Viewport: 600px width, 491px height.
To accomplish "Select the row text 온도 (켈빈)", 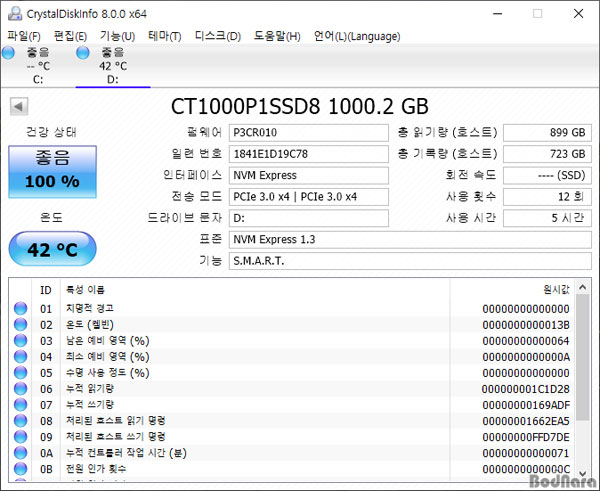I will pos(90,325).
